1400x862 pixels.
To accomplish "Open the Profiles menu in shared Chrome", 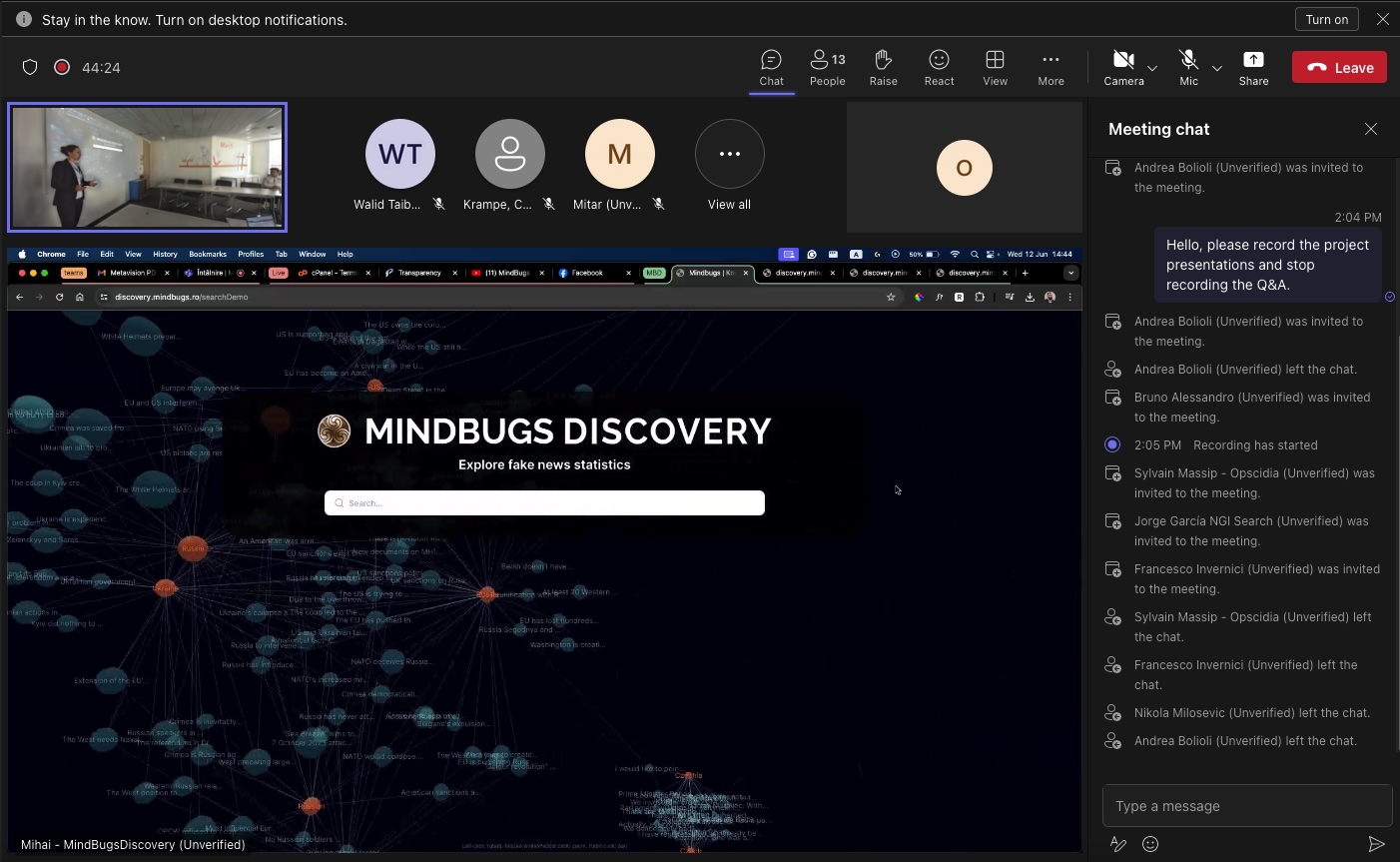I will point(251,254).
